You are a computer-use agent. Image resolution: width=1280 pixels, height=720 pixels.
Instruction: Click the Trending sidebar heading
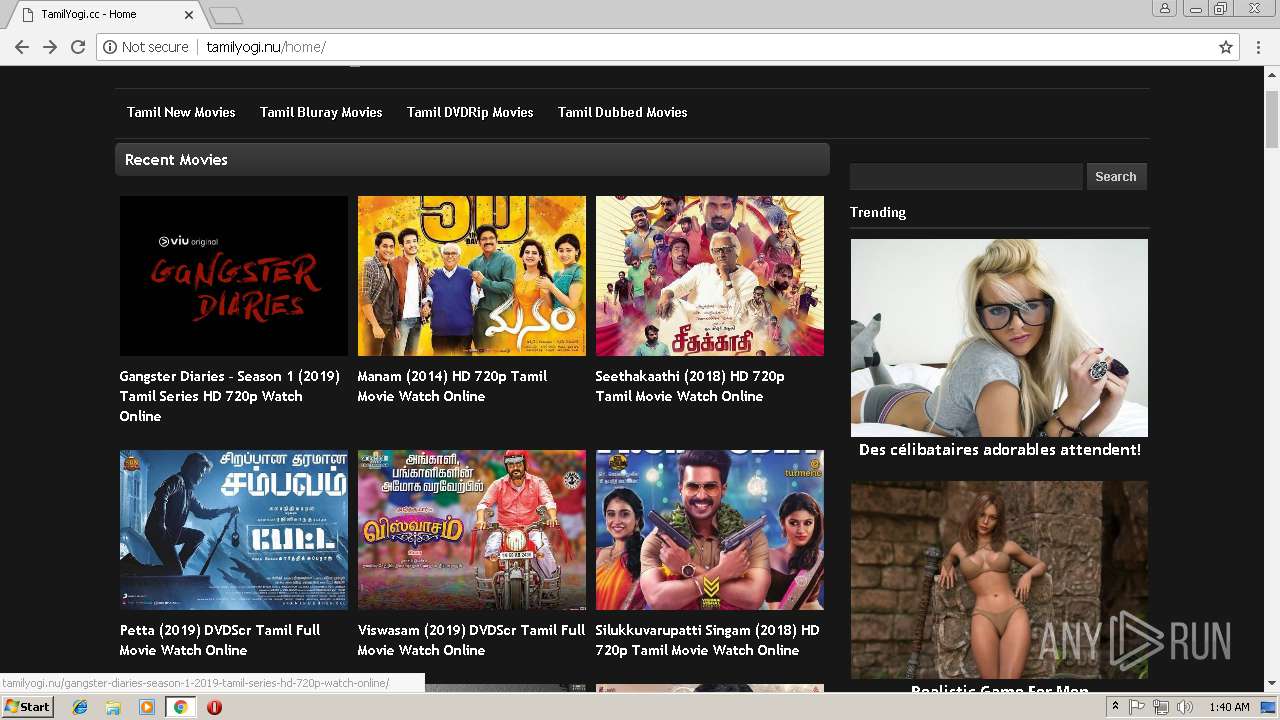(x=878, y=212)
